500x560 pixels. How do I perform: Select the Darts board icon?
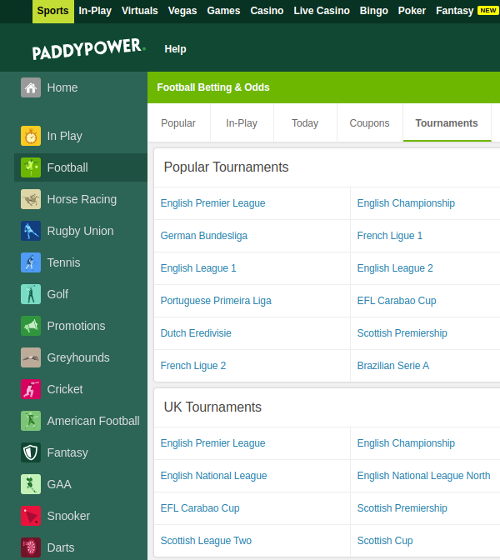tap(31, 548)
